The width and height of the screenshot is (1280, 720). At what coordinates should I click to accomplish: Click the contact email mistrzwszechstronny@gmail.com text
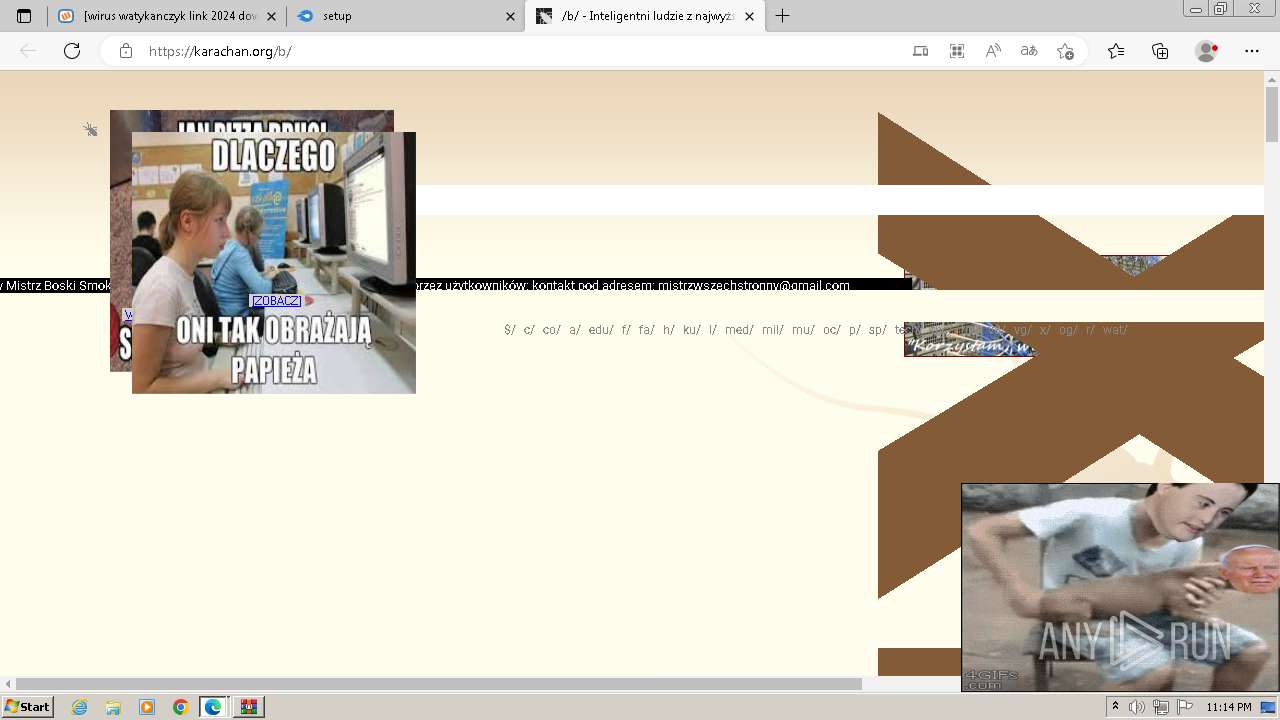(754, 285)
